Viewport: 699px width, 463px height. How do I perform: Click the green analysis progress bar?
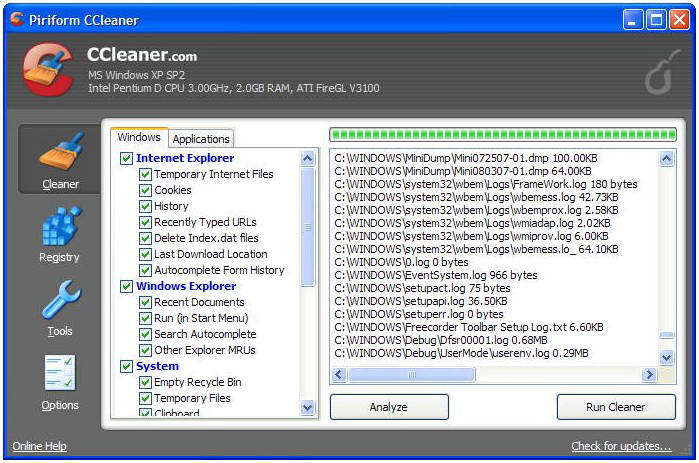[x=502, y=134]
